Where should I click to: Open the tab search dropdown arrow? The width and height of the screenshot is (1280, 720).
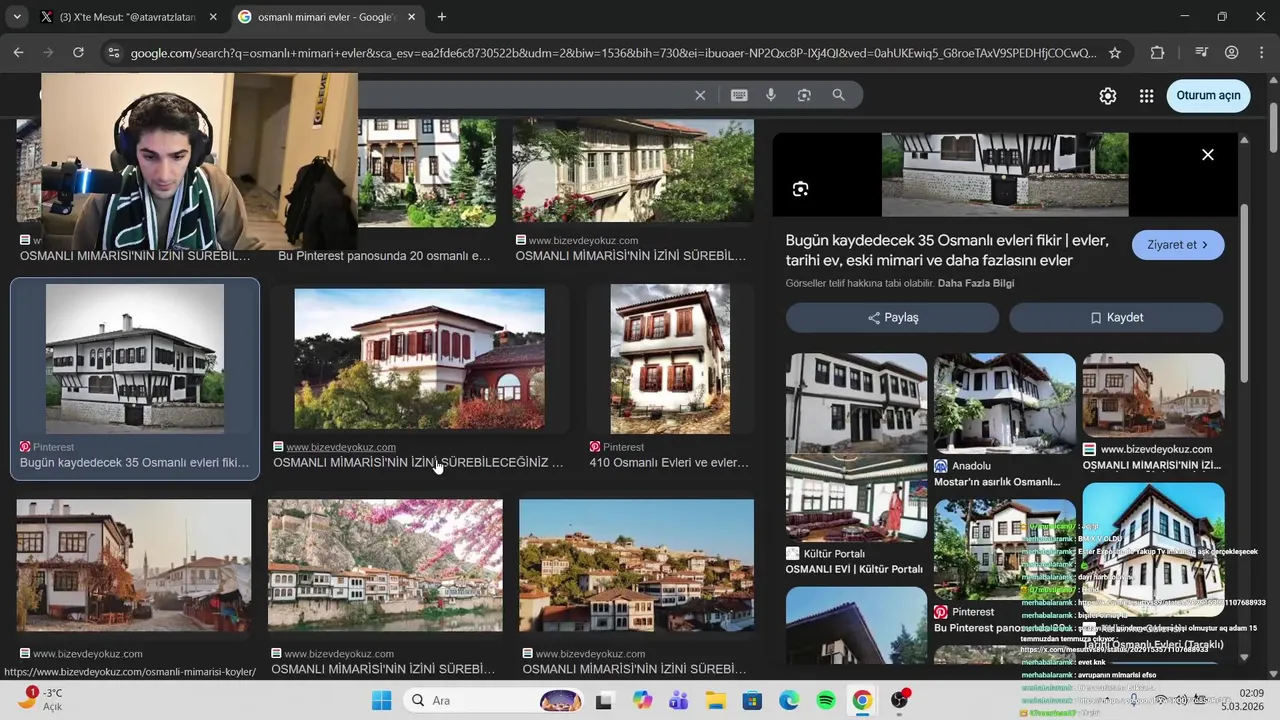(x=17, y=17)
